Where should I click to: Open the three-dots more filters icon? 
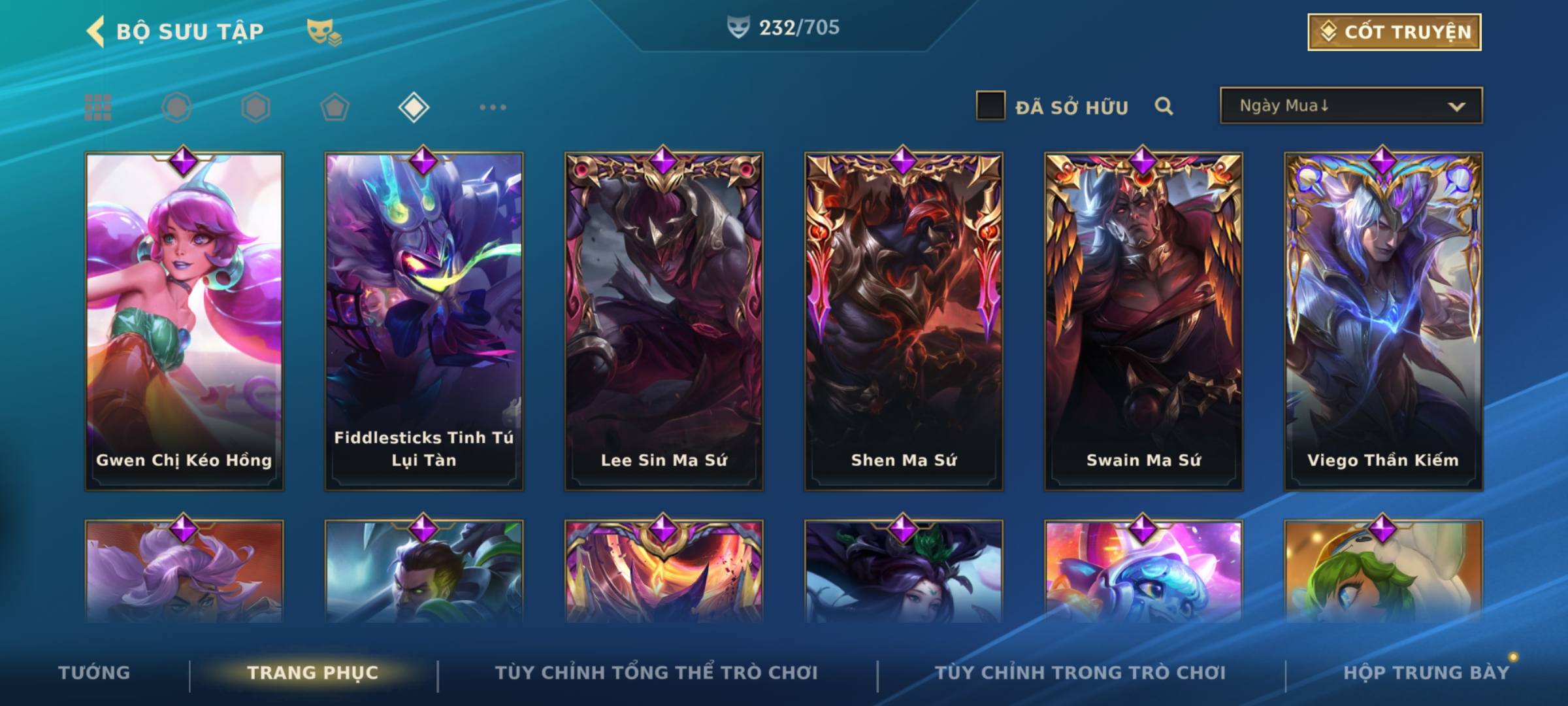pos(493,107)
